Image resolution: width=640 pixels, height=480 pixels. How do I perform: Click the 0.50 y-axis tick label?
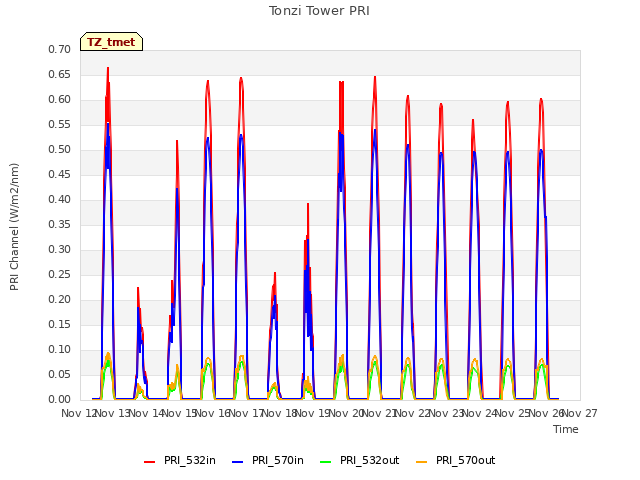[x=60, y=149]
